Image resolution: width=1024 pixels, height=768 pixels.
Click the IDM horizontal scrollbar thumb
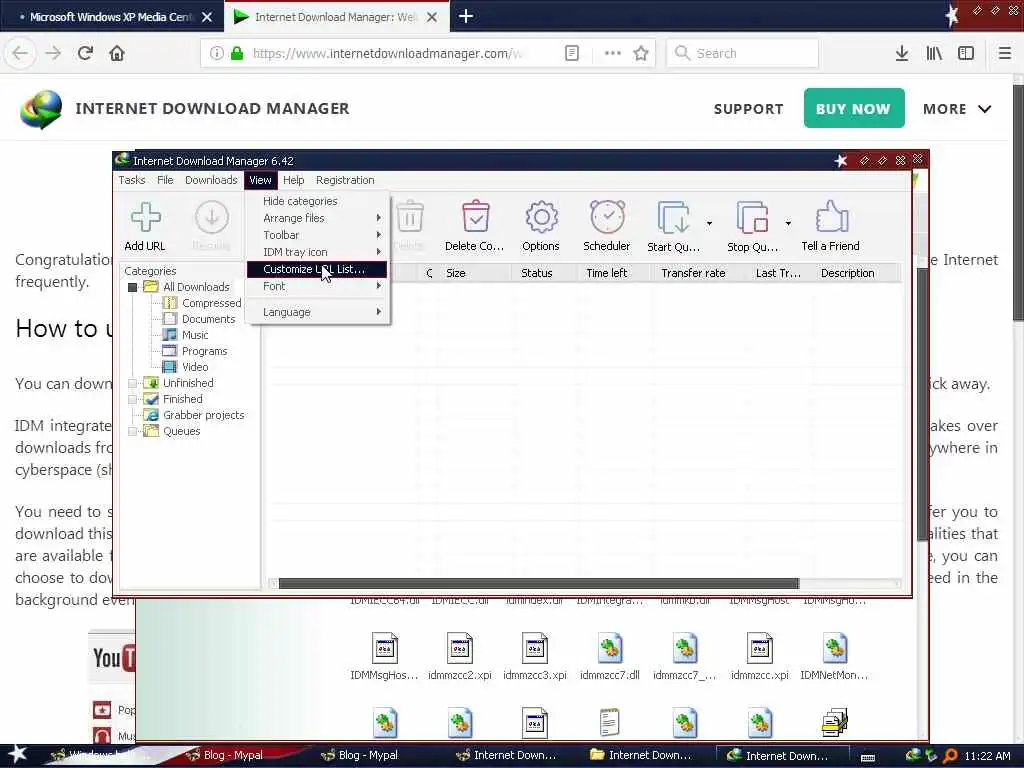(x=539, y=583)
